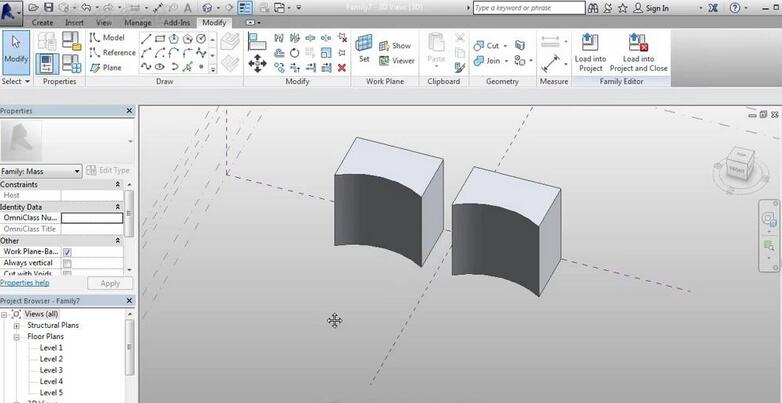This screenshot has width=782, height=403.
Task: Click the red Delete X icon
Action: [x=342, y=68]
